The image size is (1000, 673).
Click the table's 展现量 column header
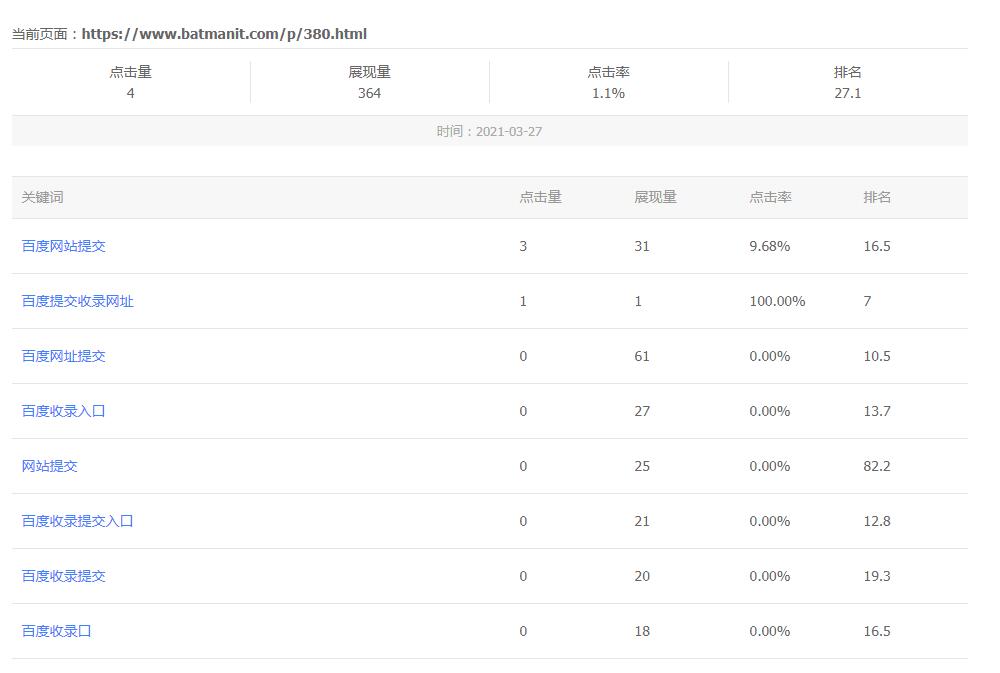655,197
